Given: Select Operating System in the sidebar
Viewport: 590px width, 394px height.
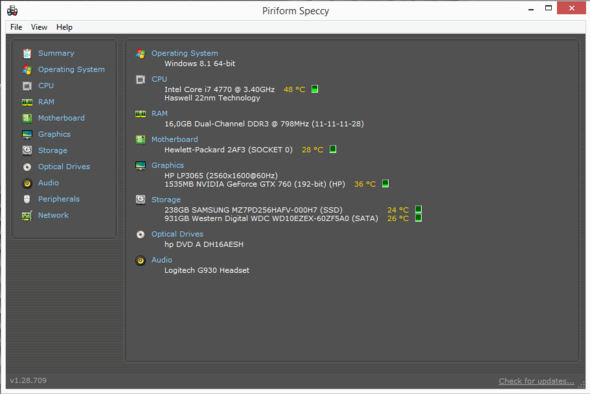Looking at the screenshot, I should [71, 70].
